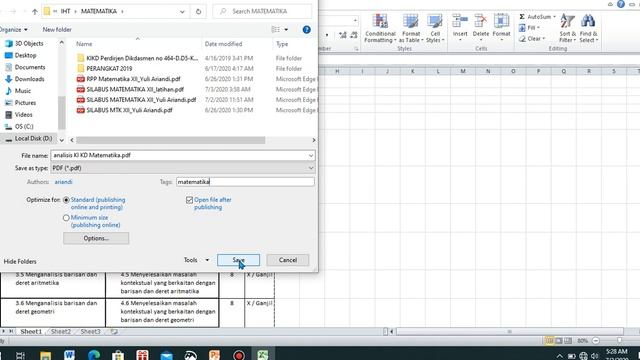
Task: Select Standard publishing optimization
Action: click(x=66, y=200)
